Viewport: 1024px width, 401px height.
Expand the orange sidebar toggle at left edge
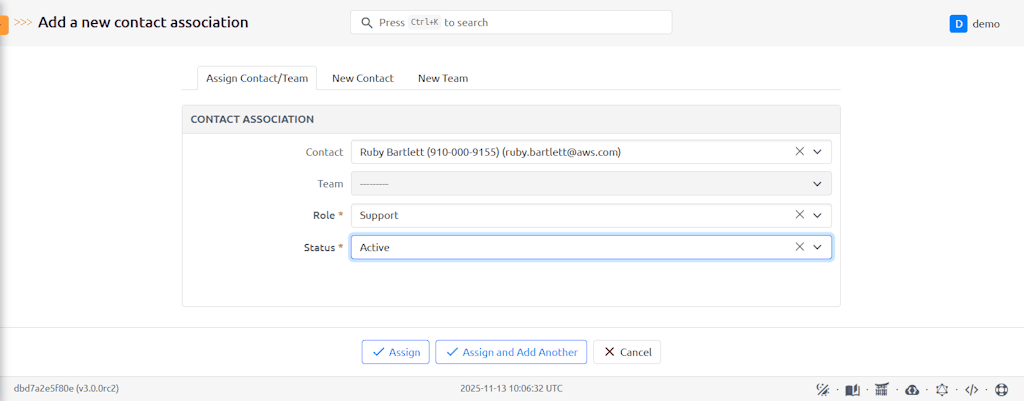pyautogui.click(x=4, y=23)
